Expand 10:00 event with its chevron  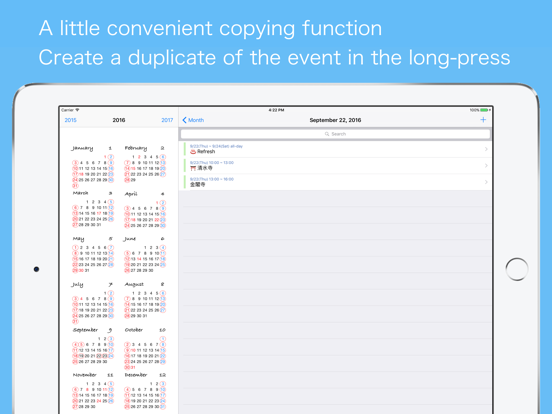coord(486,165)
